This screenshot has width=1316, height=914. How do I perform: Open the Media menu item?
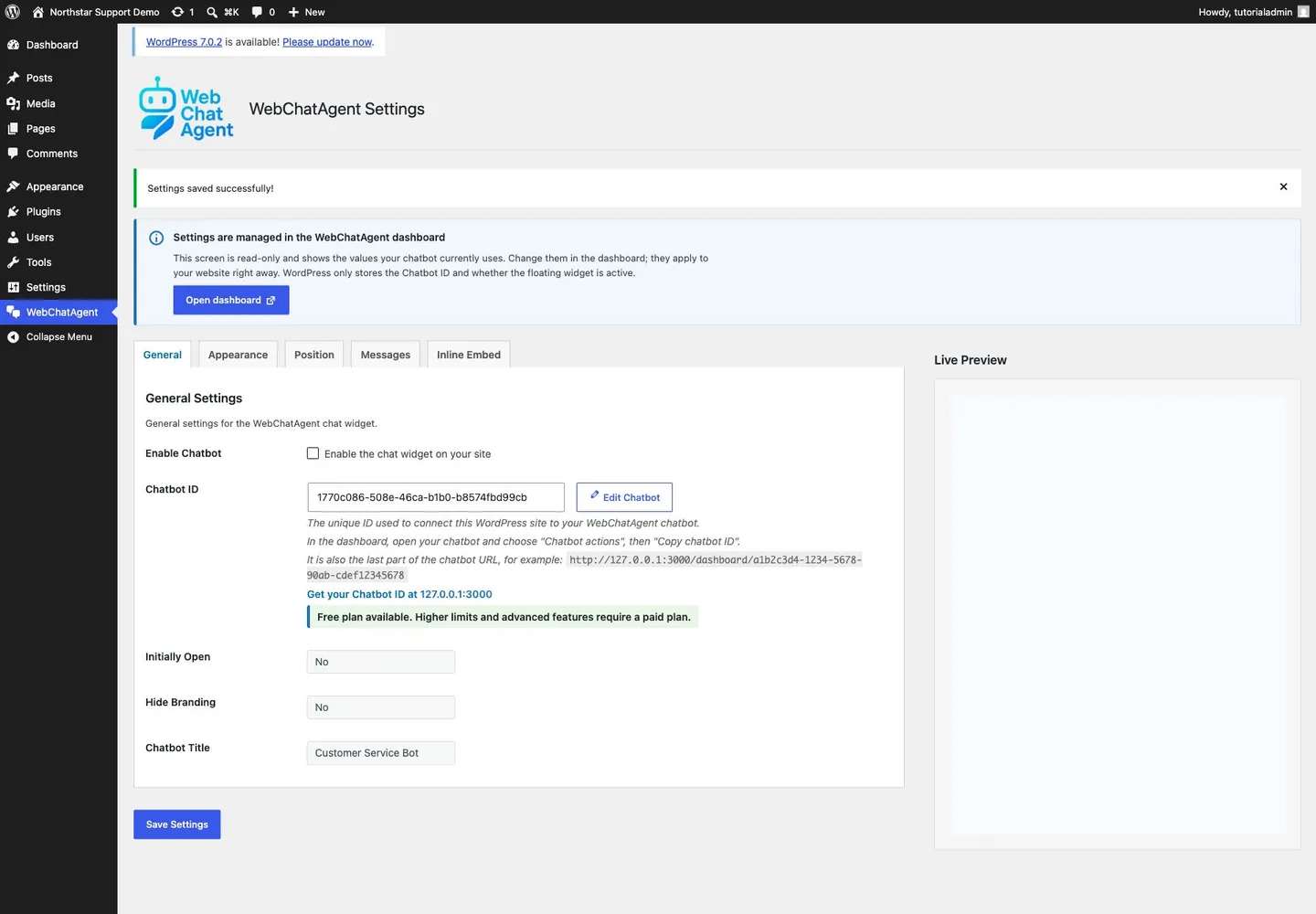58,103
